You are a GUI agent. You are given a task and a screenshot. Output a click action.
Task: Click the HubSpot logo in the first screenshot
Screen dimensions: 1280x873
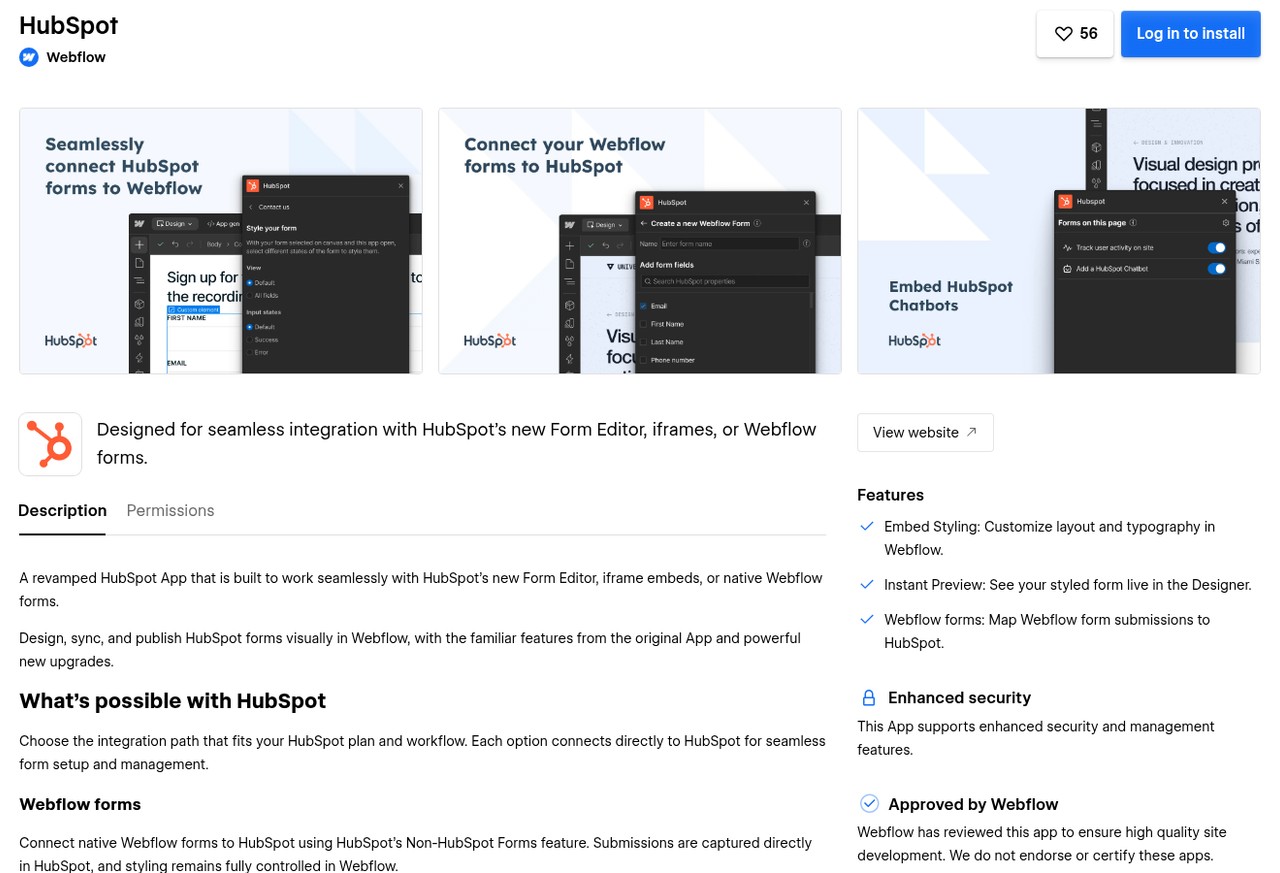pos(71,340)
